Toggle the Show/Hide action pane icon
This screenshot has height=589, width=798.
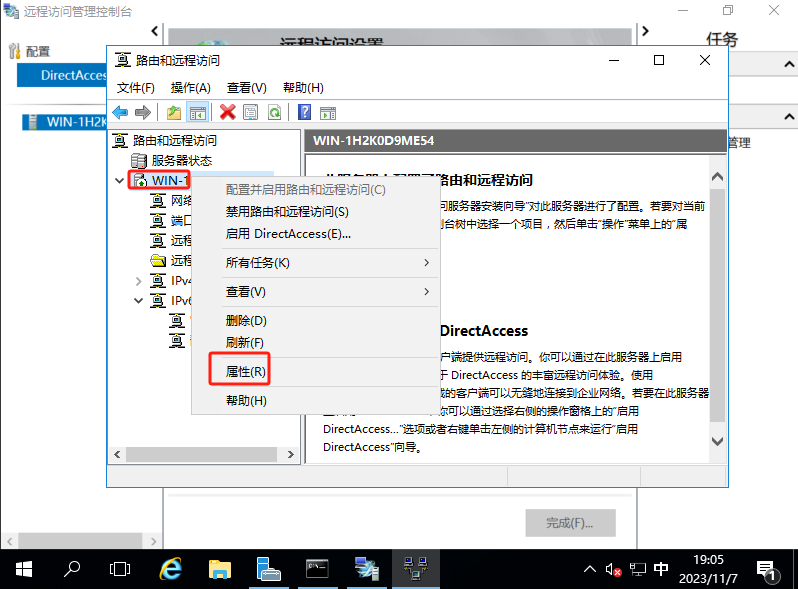coord(328,113)
